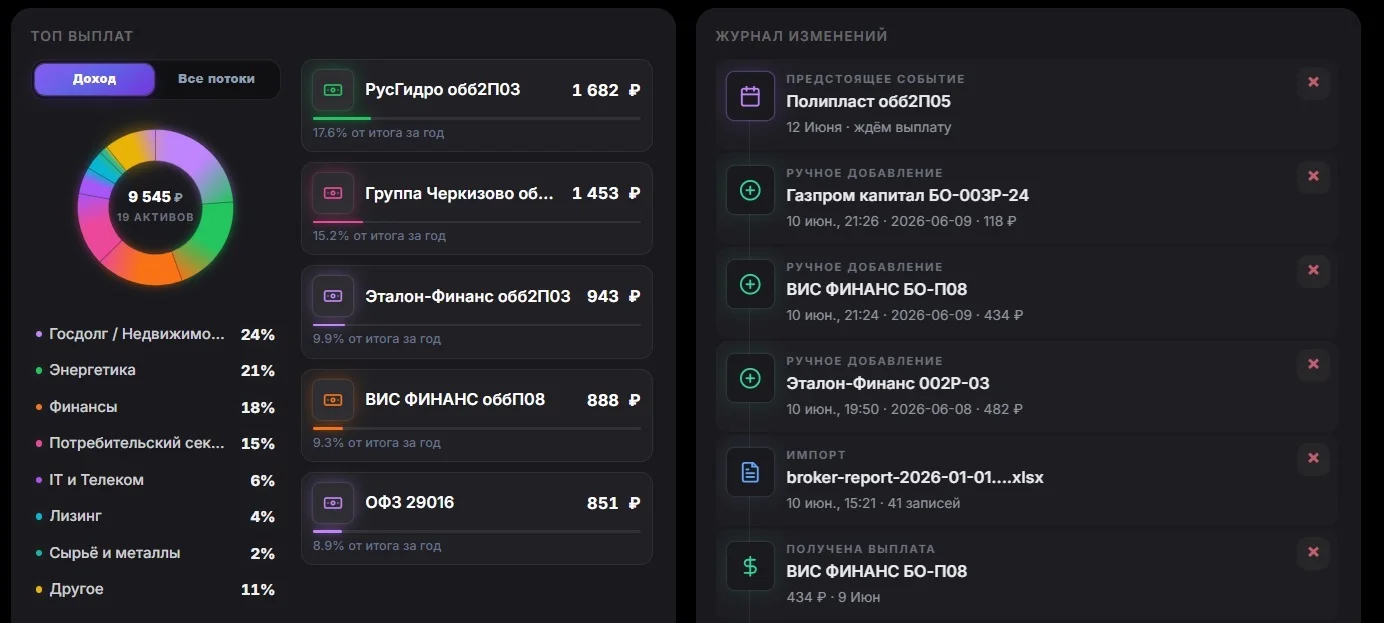This screenshot has width=1384, height=623.
Task: Select the Другое legend row
Action: tap(155, 589)
